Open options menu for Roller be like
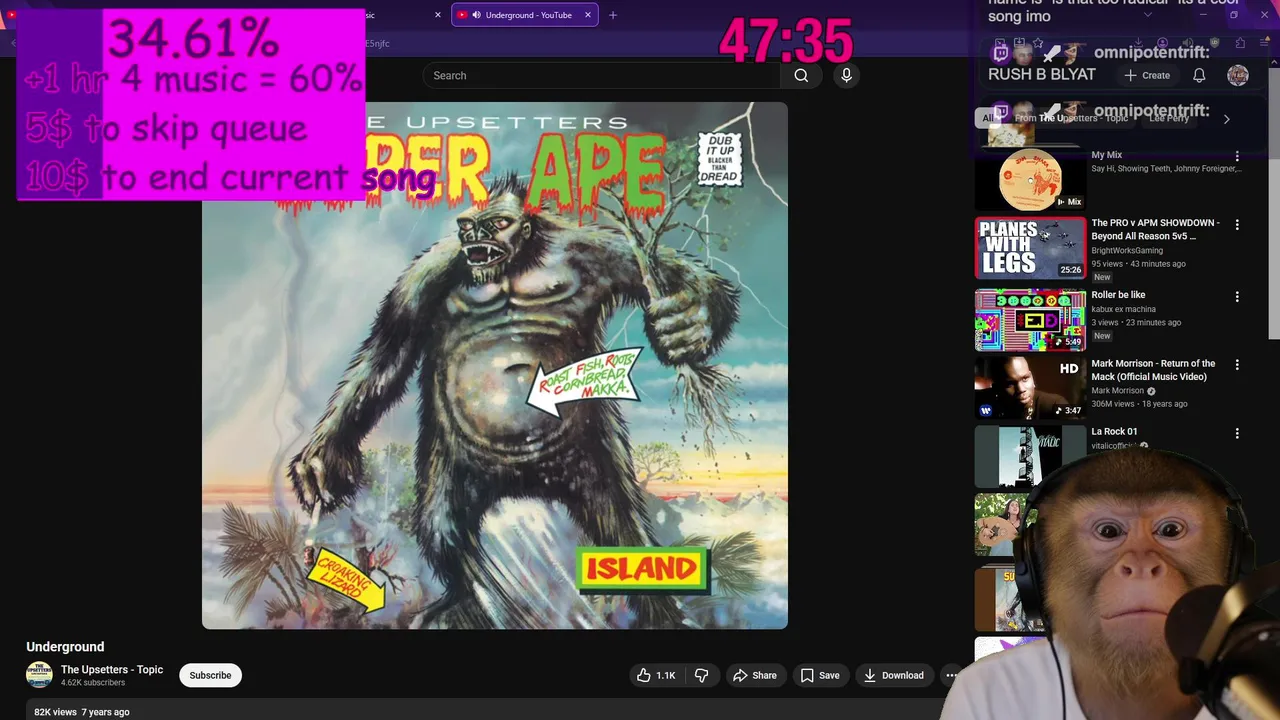 click(x=1237, y=297)
